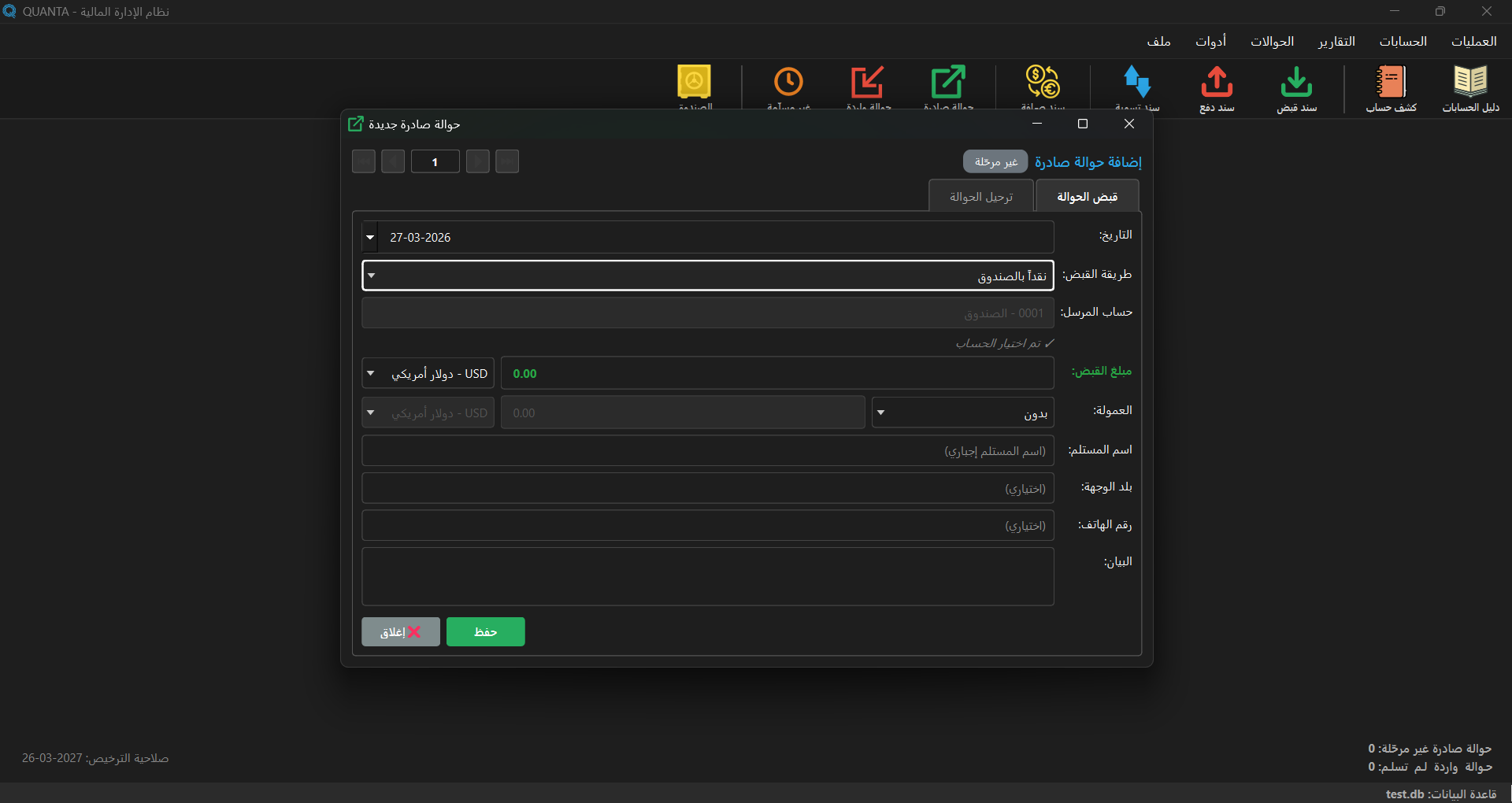Open the date picker dropdown arrow

coord(370,238)
